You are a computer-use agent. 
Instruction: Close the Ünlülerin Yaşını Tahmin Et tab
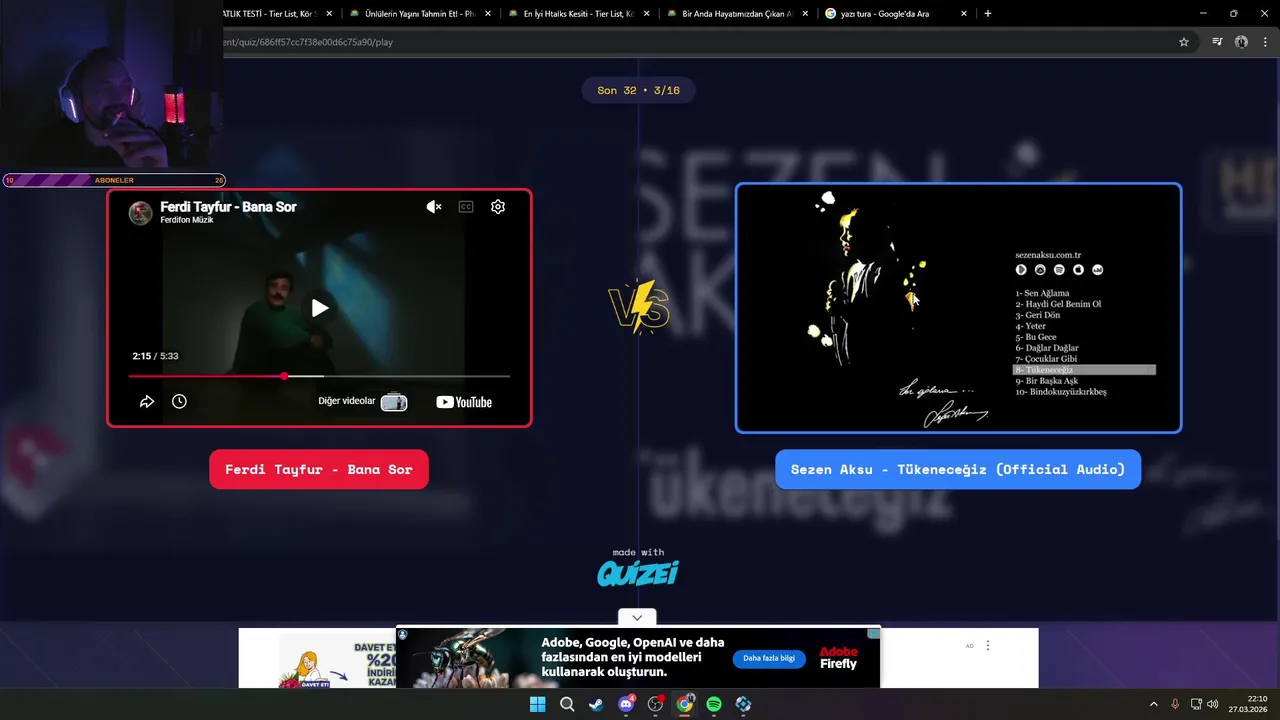488,14
